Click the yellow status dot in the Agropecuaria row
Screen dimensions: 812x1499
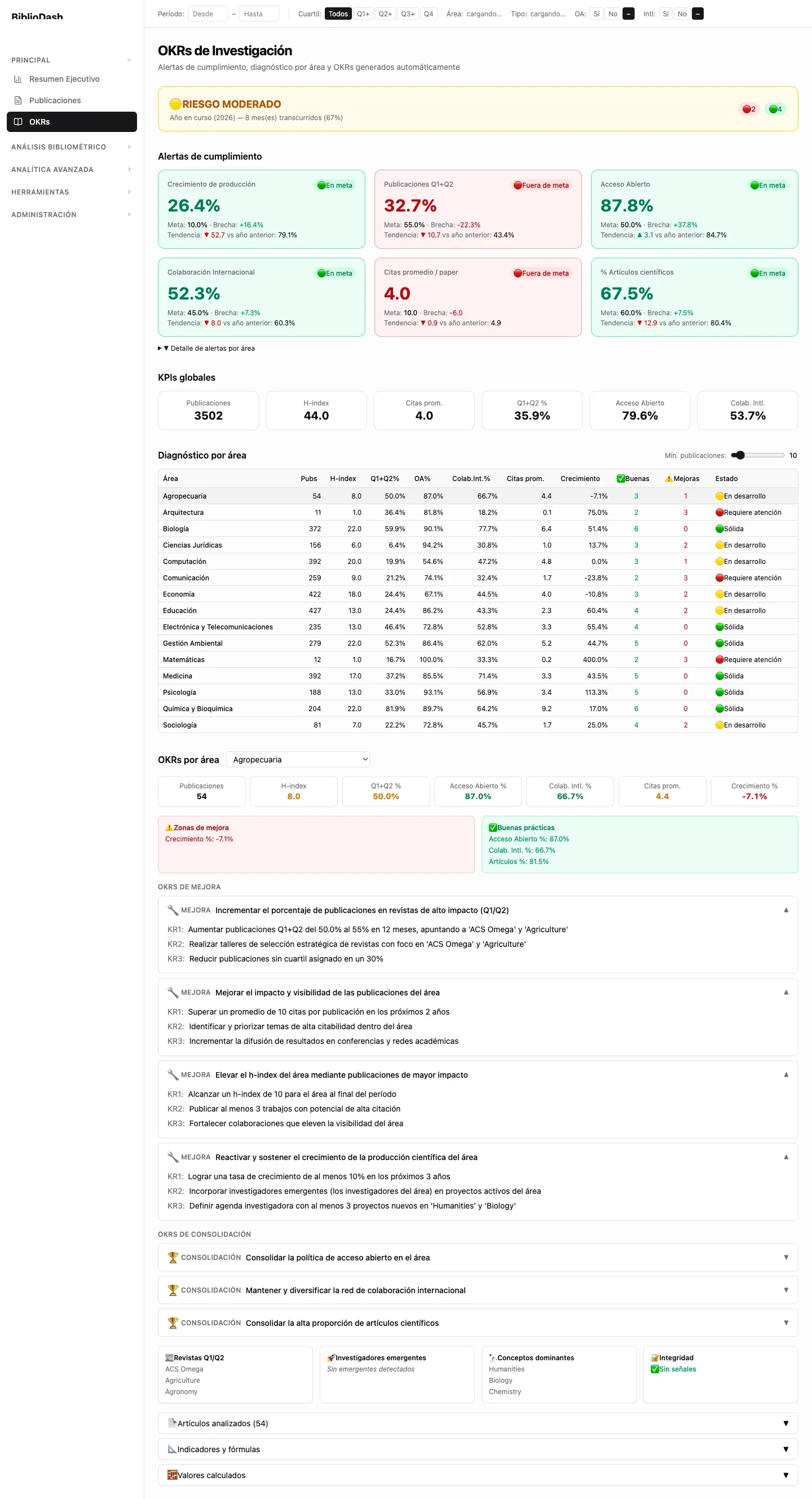tap(720, 496)
